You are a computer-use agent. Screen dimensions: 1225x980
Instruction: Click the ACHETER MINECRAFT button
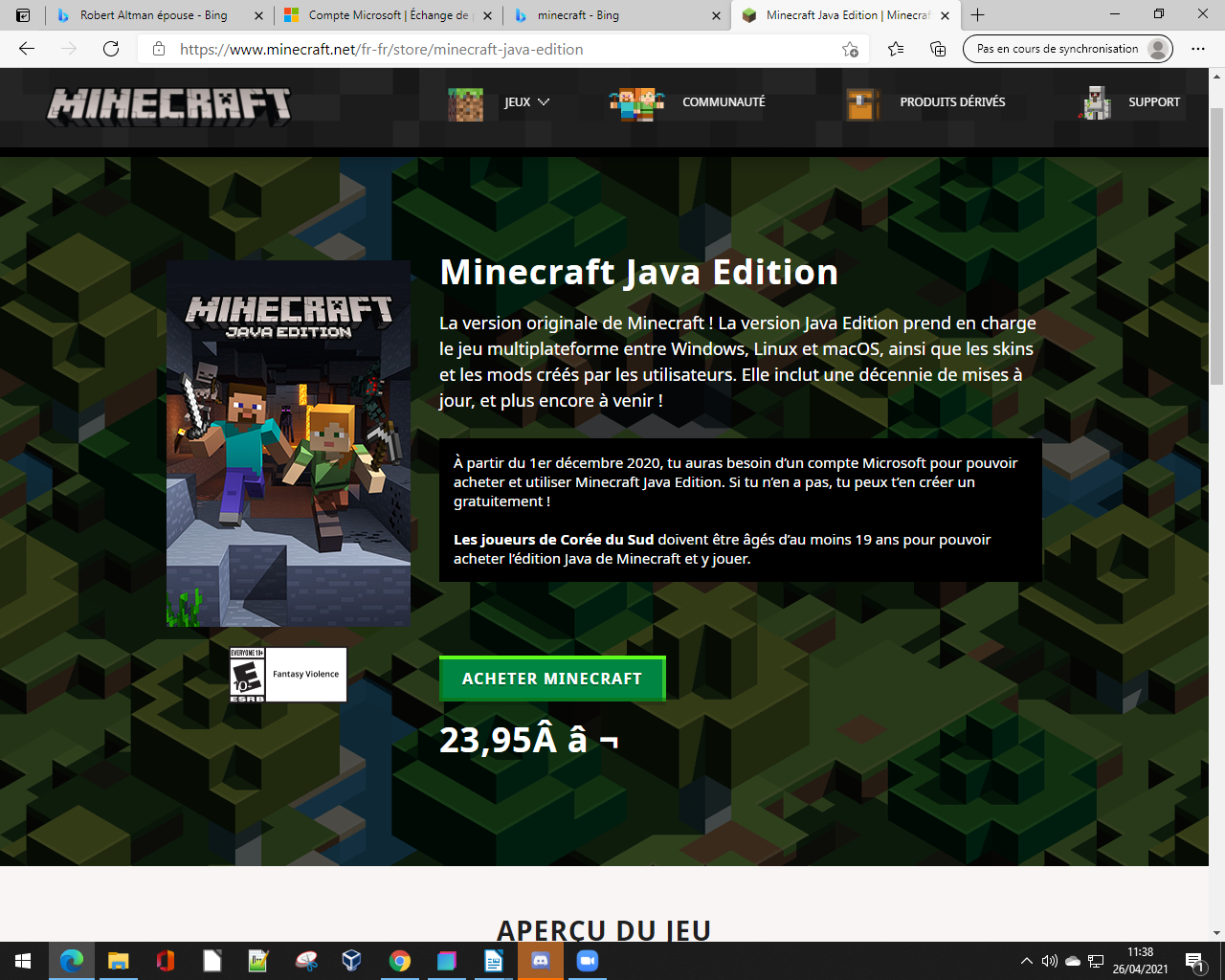(552, 679)
